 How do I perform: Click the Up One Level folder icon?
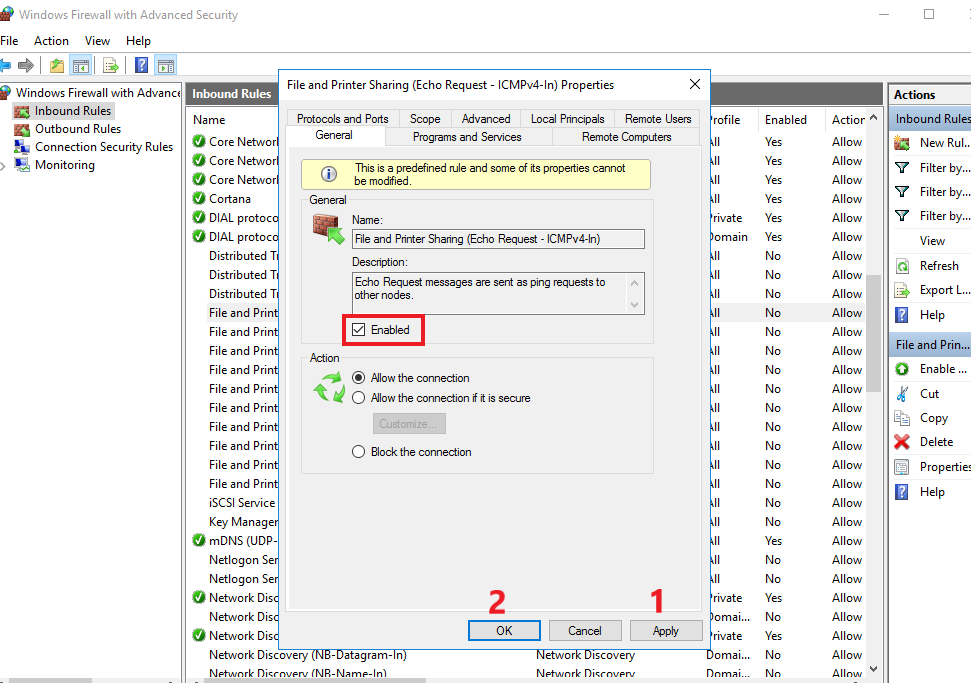click(x=57, y=66)
